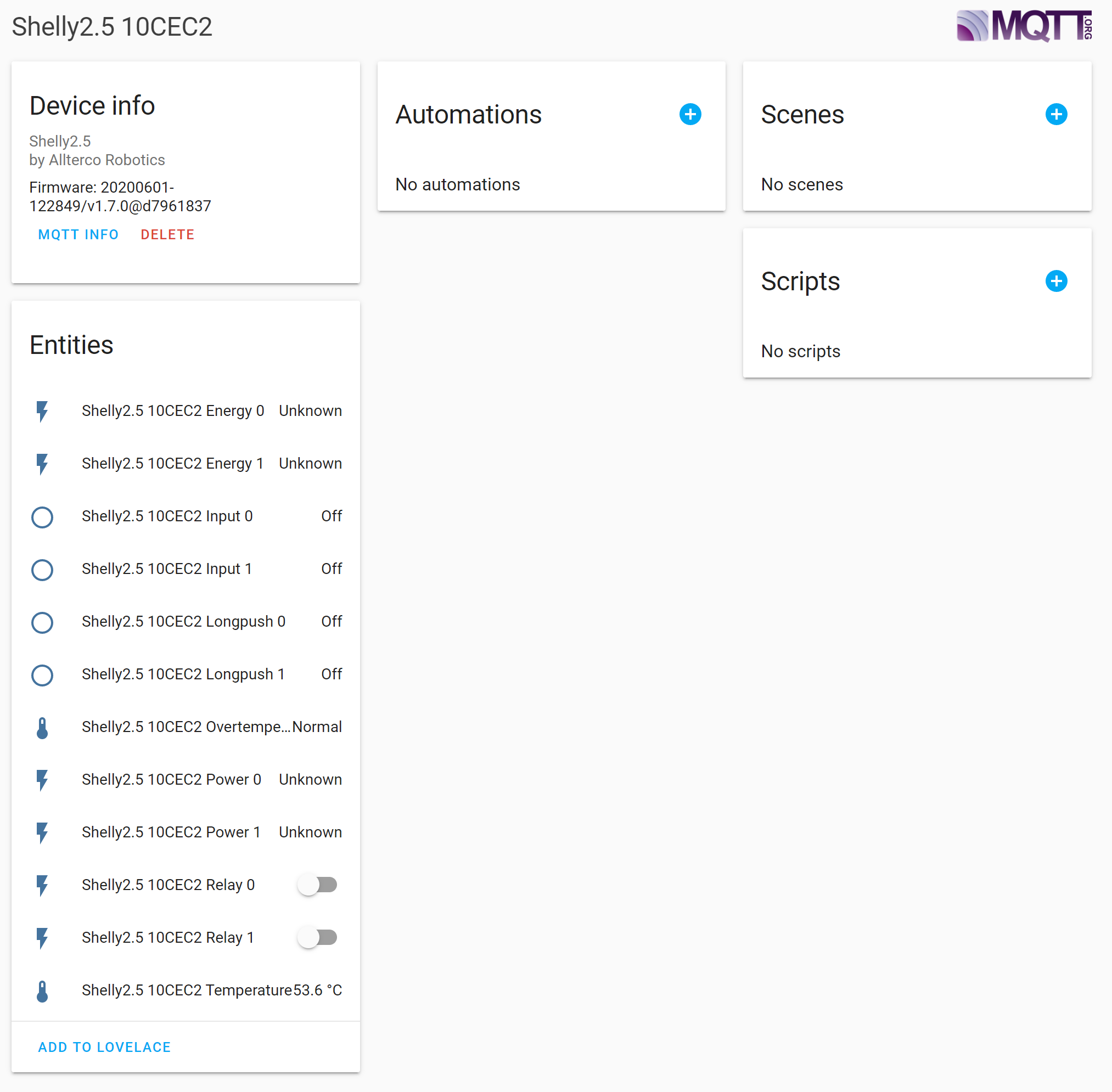Click the Power 0 lightning bolt icon
1112x1092 pixels.
42,780
